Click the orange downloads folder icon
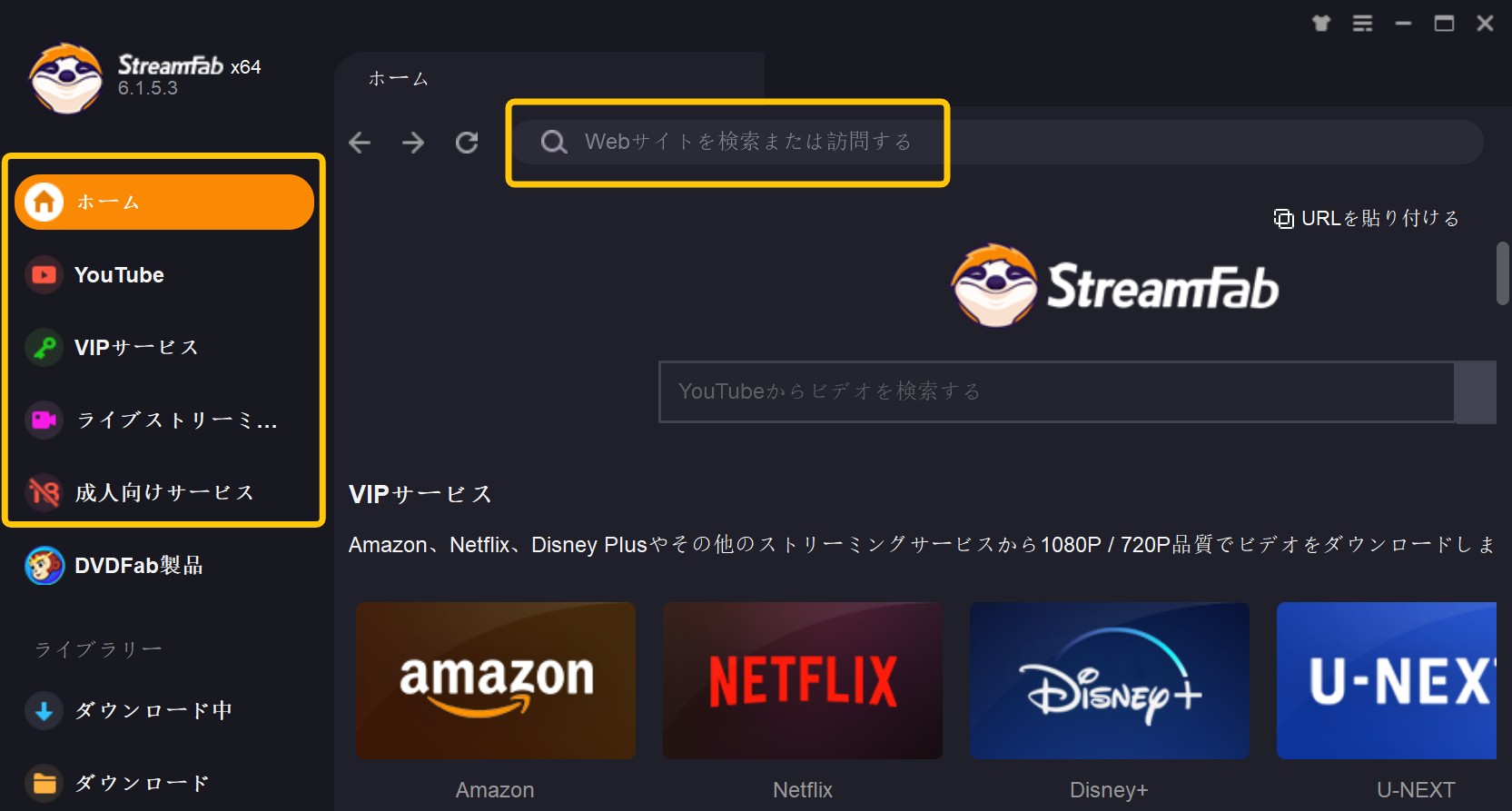The width and height of the screenshot is (1512, 811). pyautogui.click(x=44, y=783)
